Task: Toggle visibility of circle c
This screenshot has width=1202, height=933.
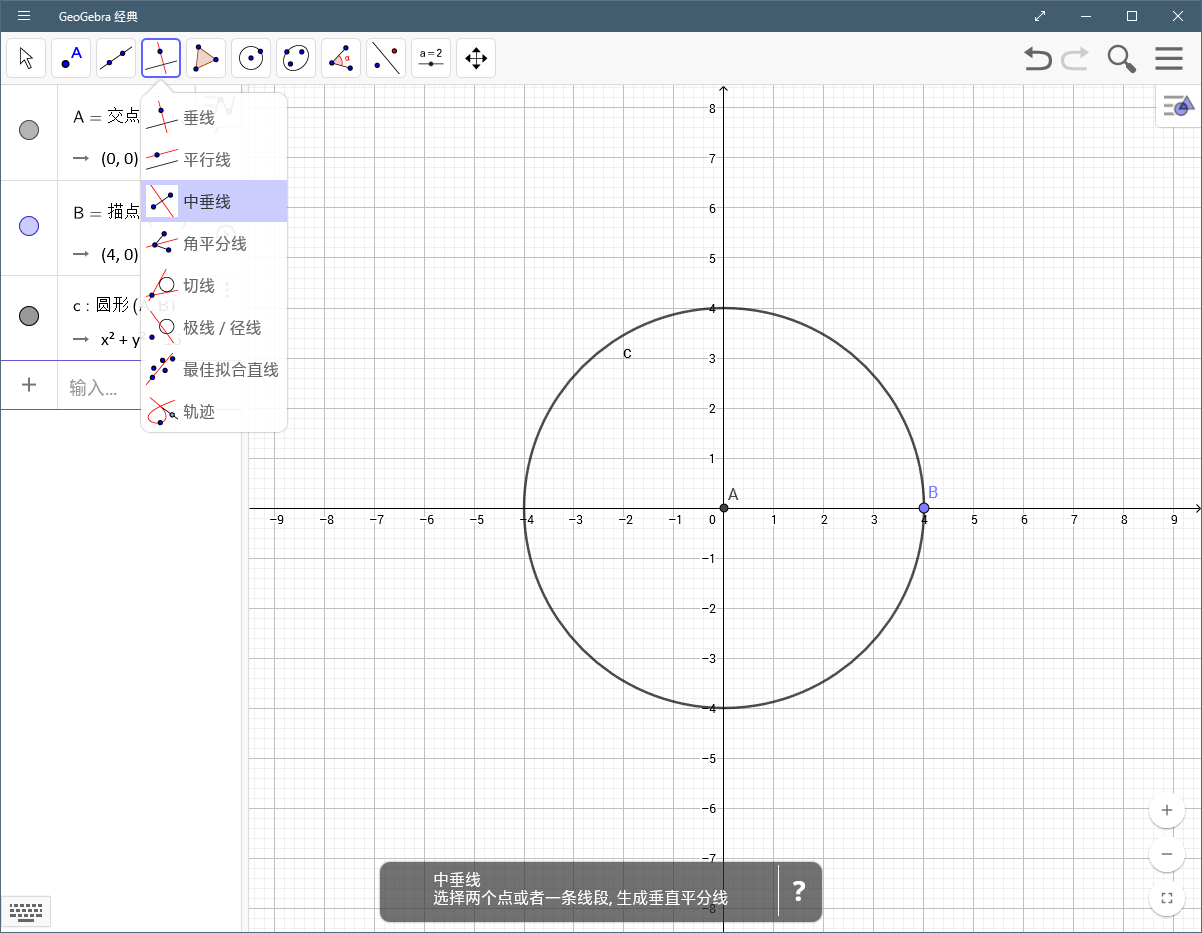Action: click(x=29, y=316)
